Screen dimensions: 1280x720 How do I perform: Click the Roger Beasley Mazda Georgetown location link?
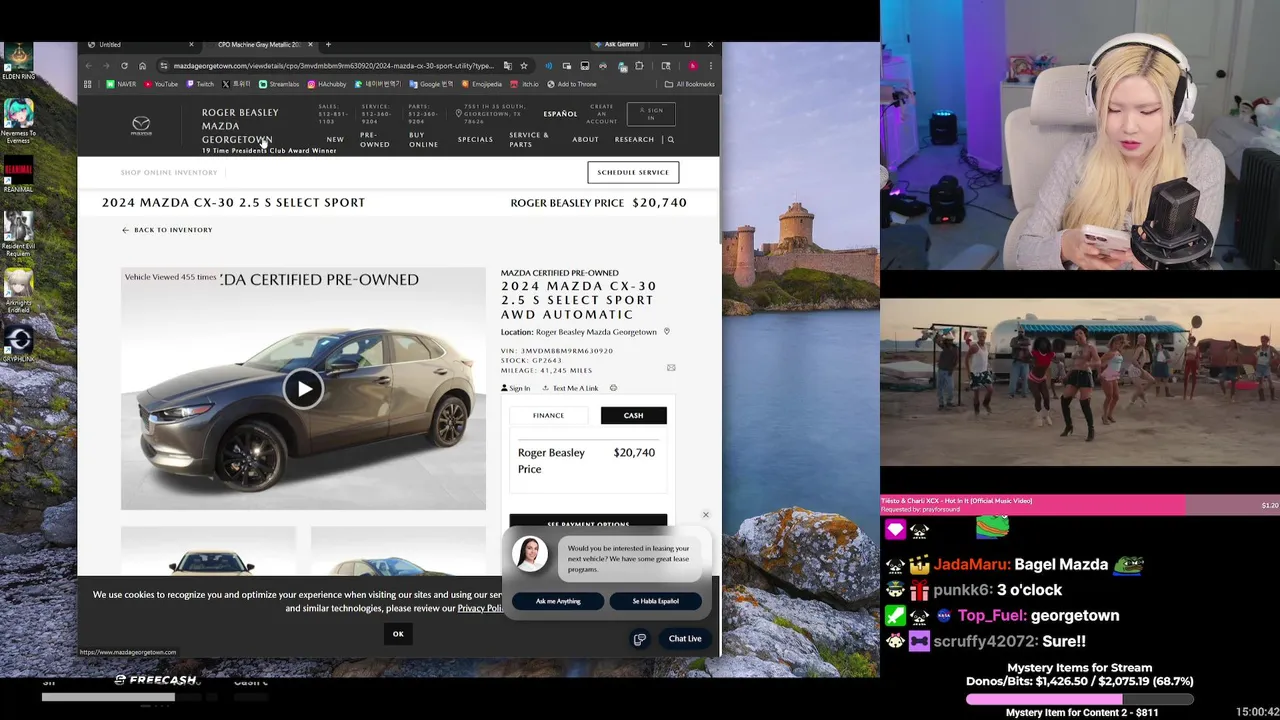pyautogui.click(x=596, y=332)
